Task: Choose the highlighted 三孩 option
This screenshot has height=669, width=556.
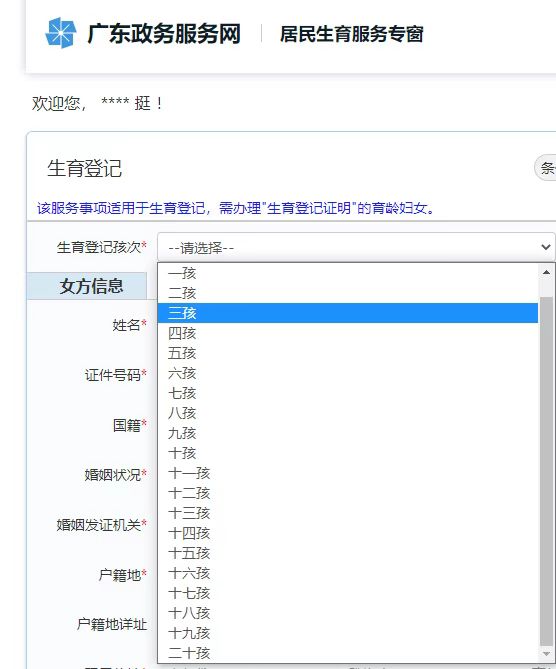Action: click(348, 313)
